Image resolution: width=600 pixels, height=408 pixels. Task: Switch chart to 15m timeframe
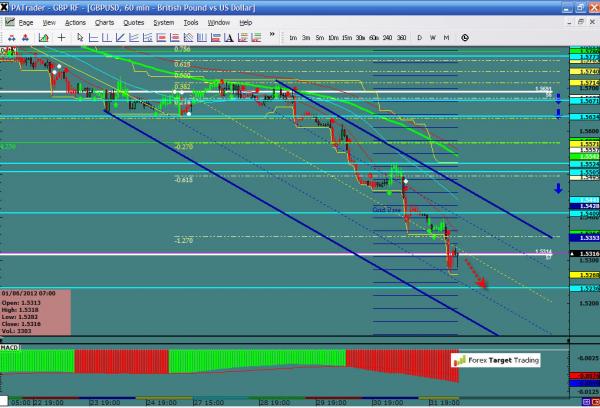[346, 37]
